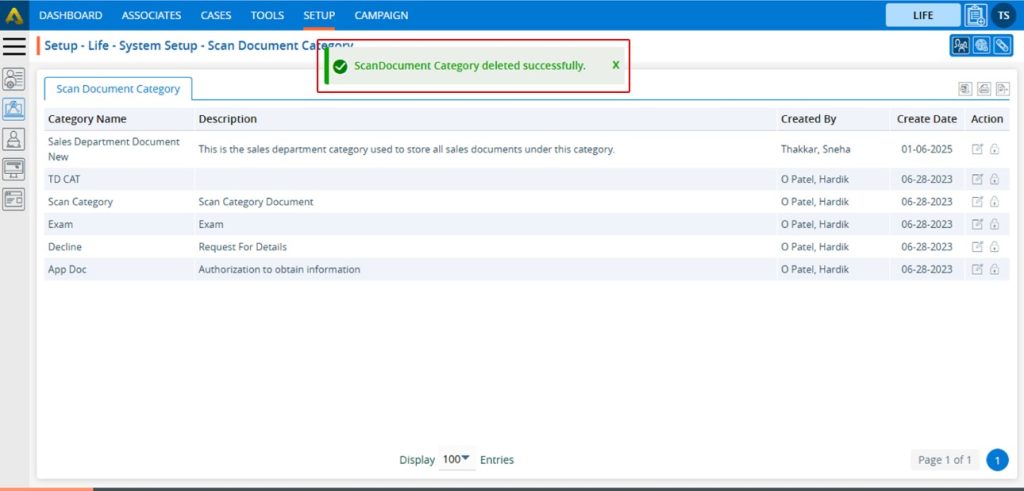
Task: Click the people icon in the top-right toolbar
Action: pos(961,46)
